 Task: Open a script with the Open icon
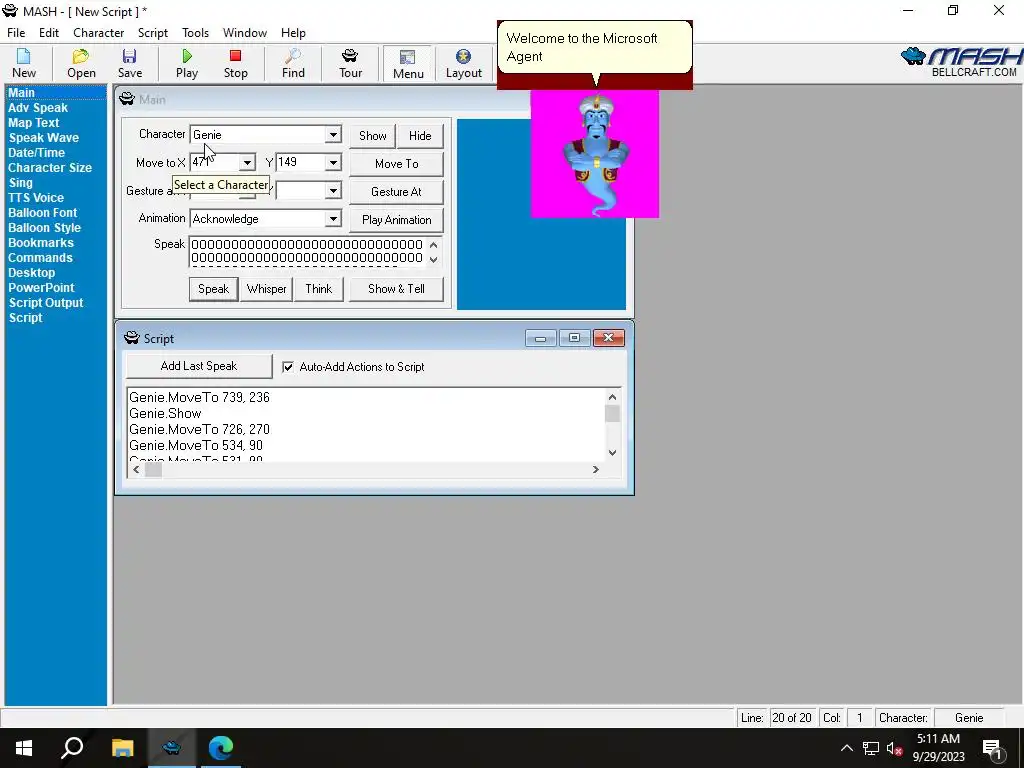[81, 63]
